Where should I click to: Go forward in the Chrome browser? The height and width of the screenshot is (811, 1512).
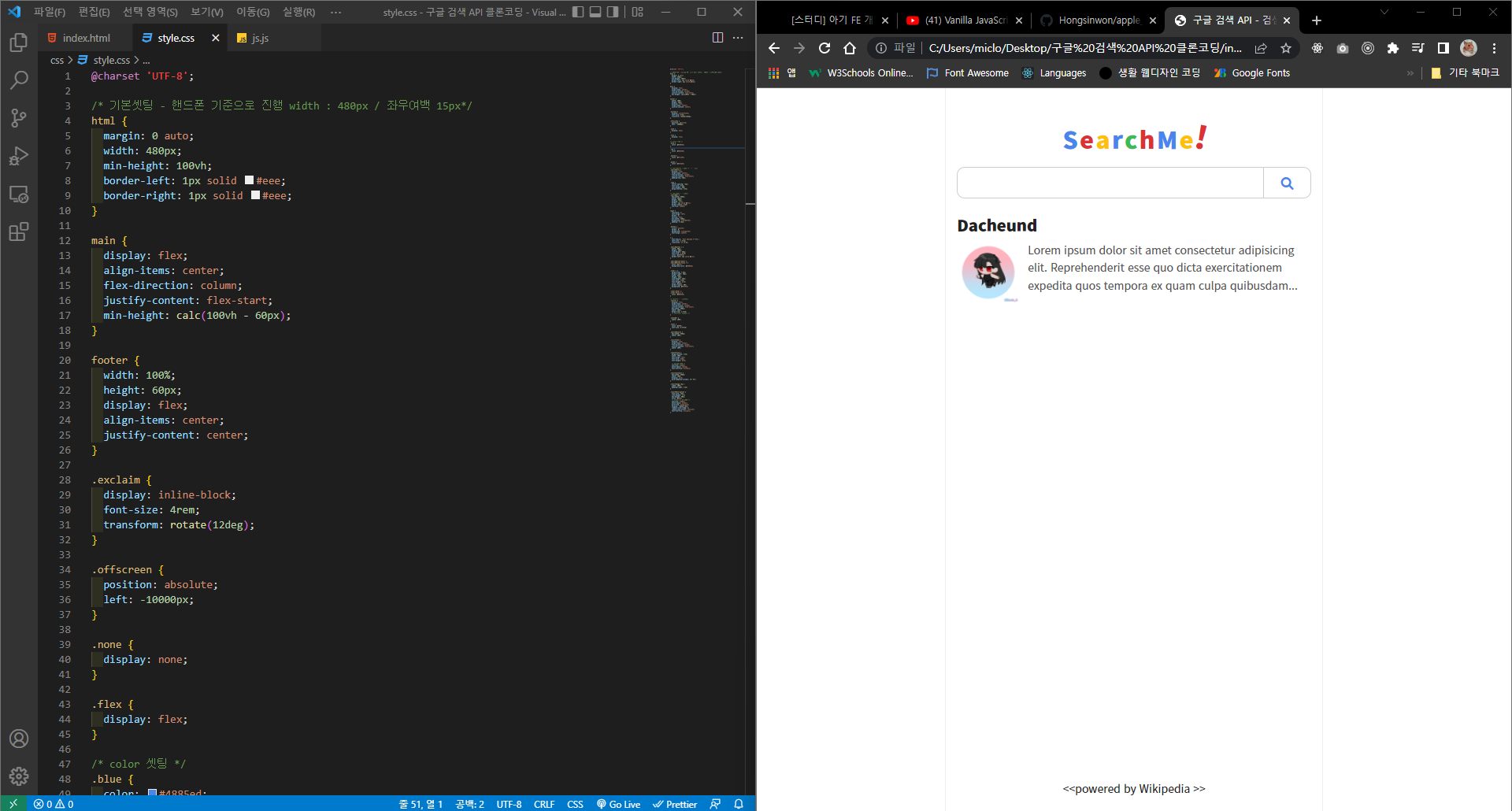tap(799, 48)
